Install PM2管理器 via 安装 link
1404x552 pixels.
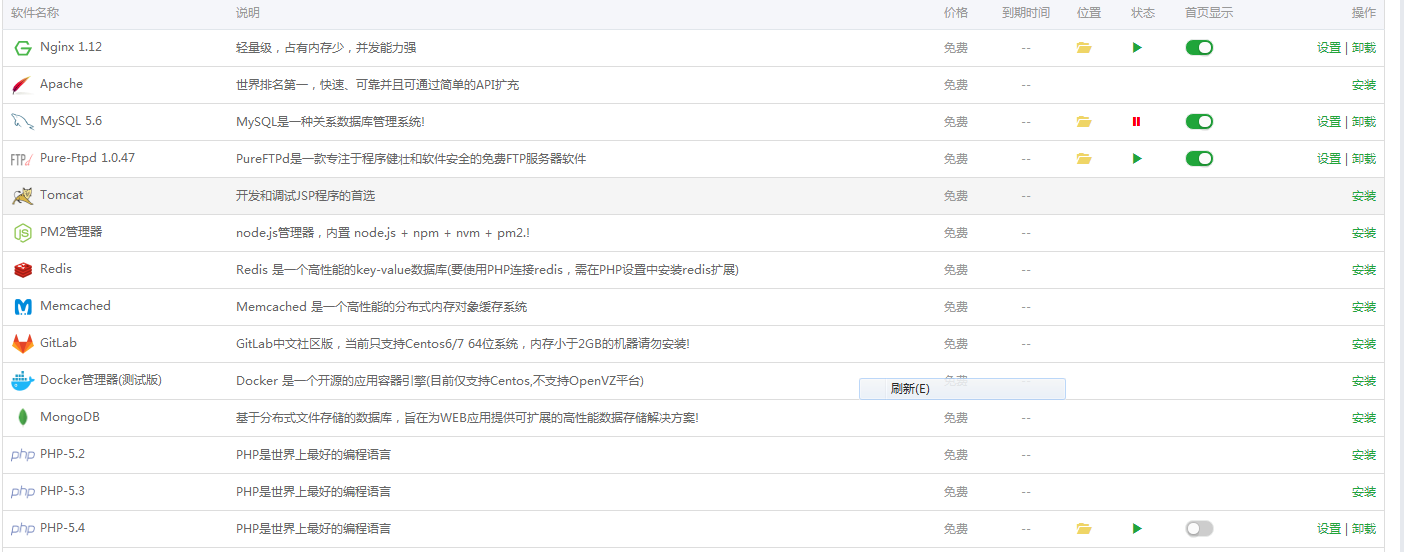coord(1364,233)
